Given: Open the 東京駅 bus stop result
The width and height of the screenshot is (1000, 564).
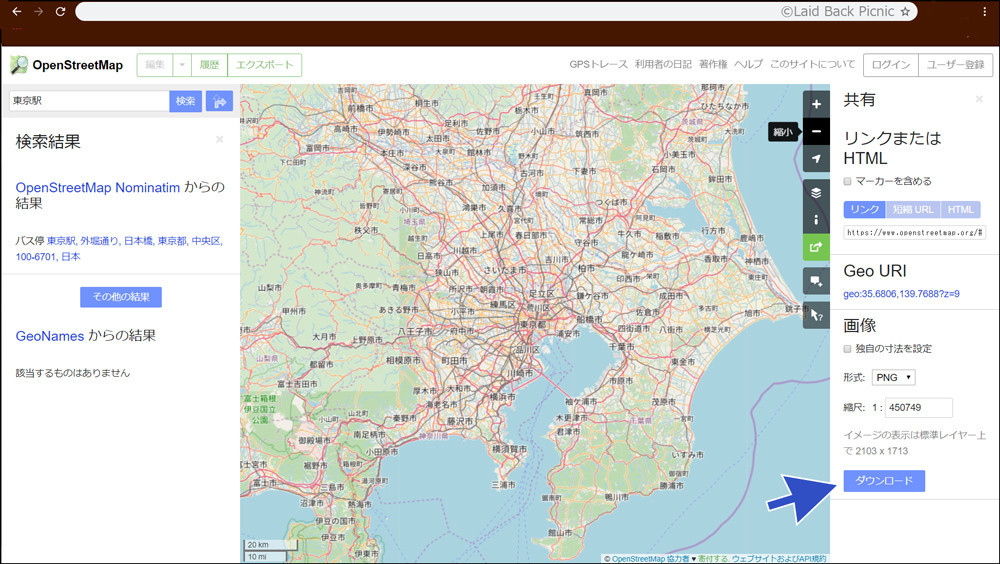Looking at the screenshot, I should (119, 249).
